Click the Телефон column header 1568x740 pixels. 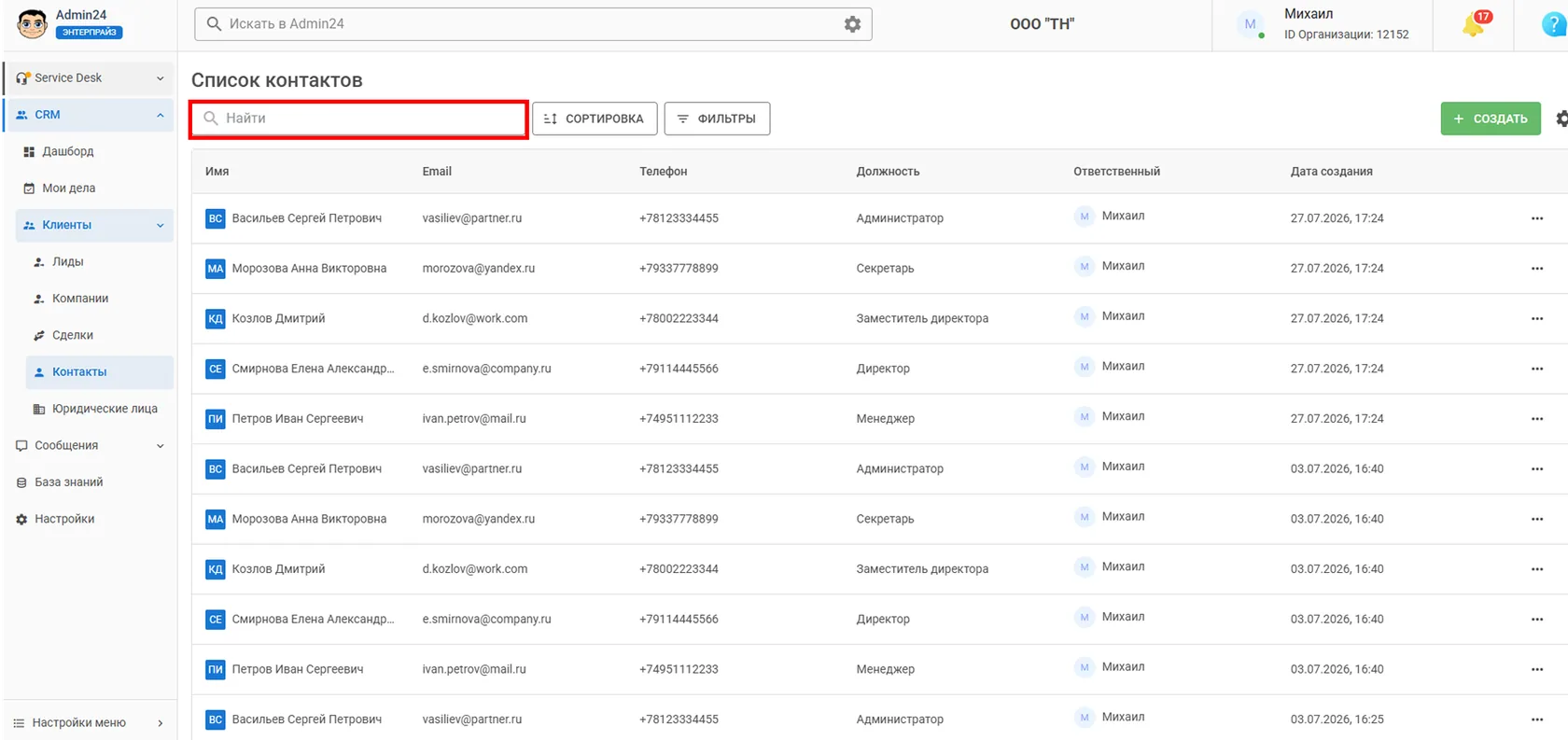(x=664, y=172)
